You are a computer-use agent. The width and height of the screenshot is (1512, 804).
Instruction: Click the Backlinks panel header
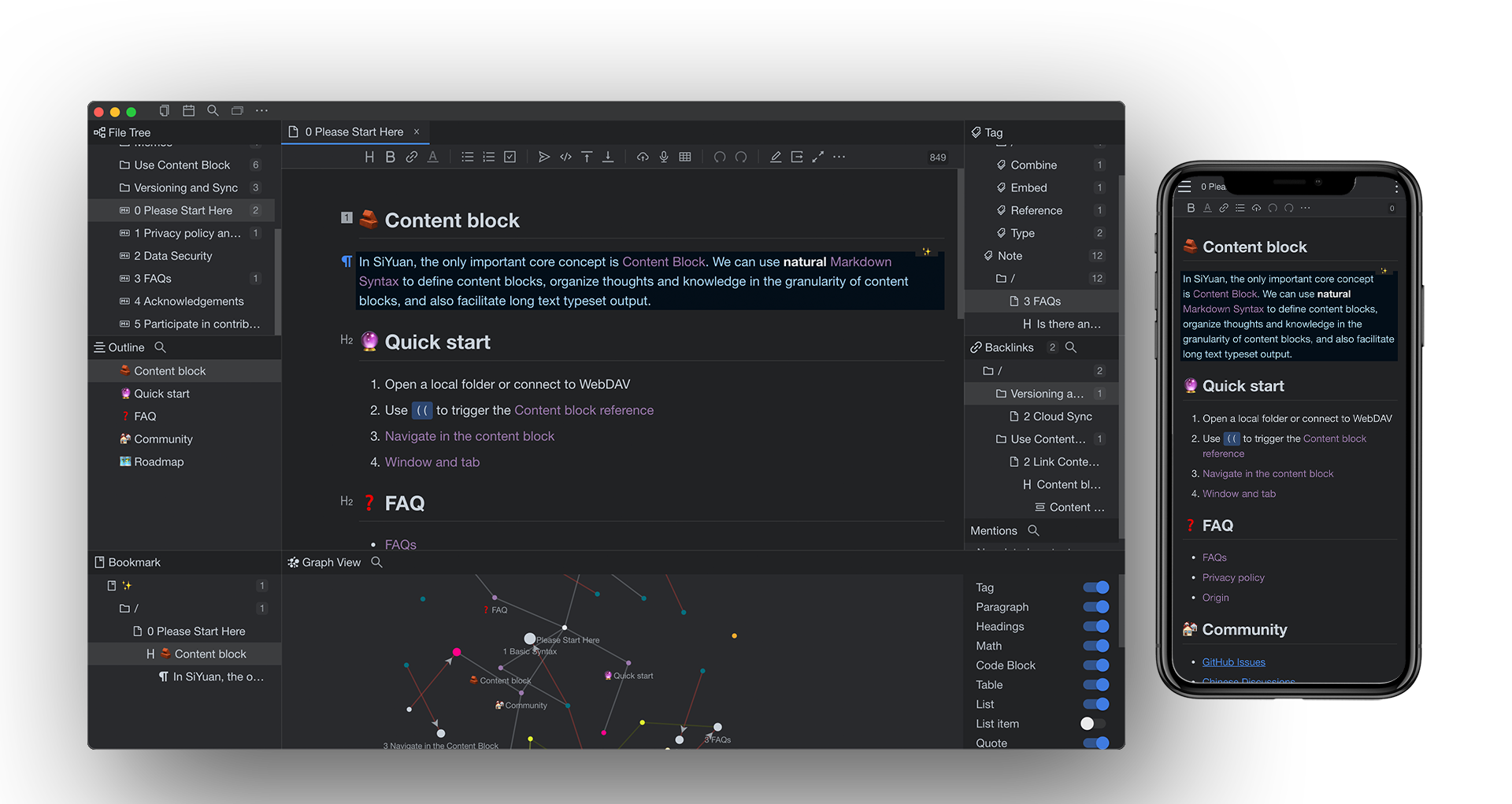pyautogui.click(x=1002, y=347)
